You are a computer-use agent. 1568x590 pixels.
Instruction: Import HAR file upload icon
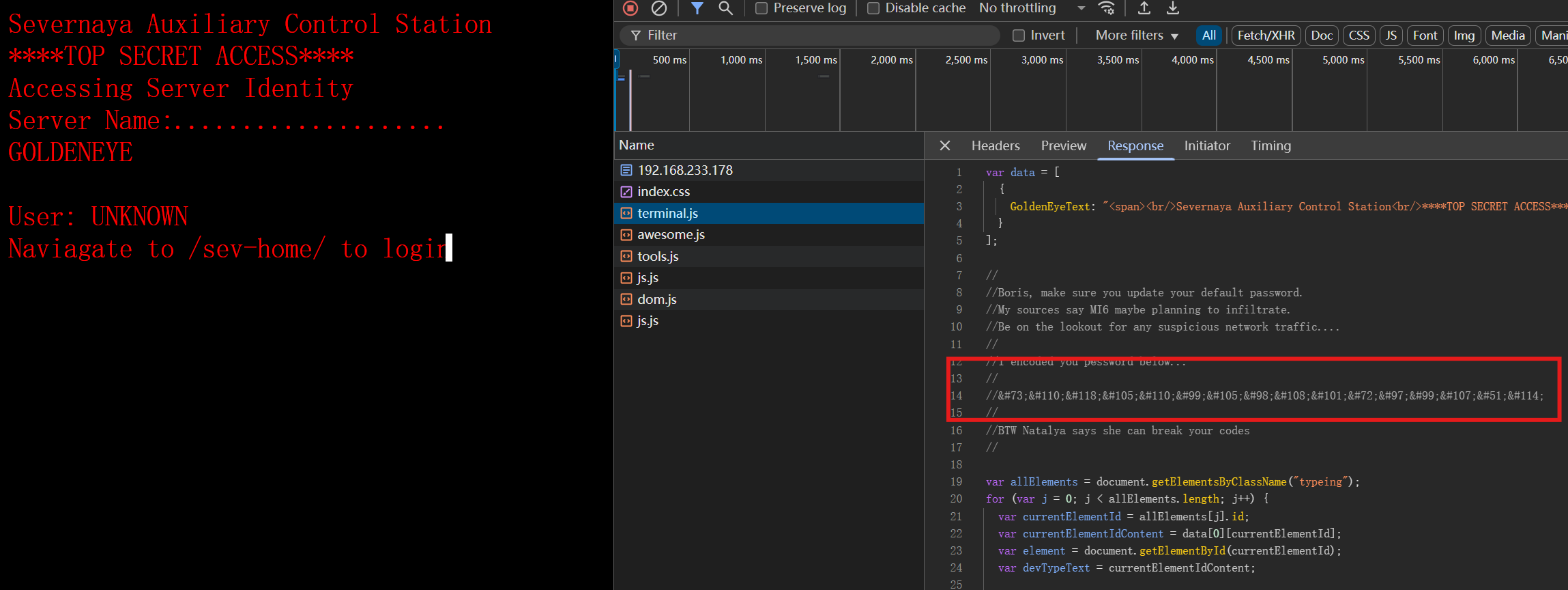point(1144,8)
